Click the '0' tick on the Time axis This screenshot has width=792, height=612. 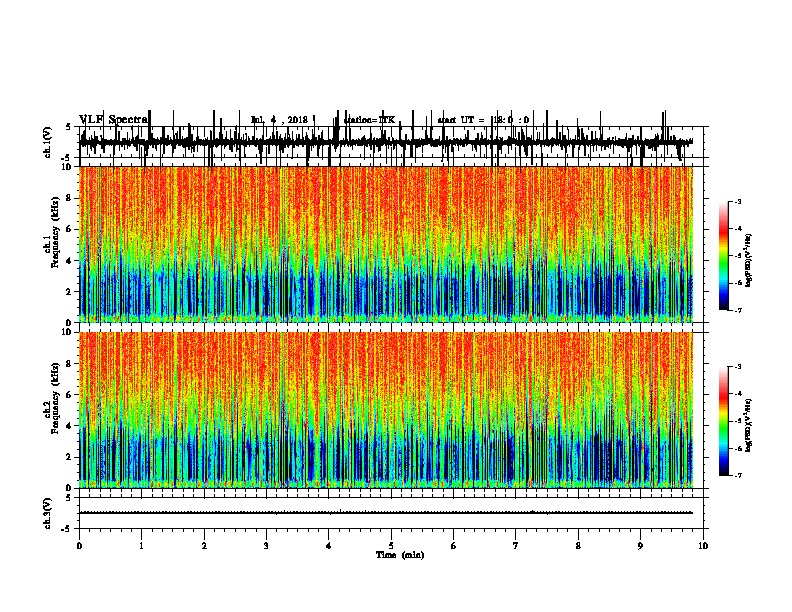[79, 546]
